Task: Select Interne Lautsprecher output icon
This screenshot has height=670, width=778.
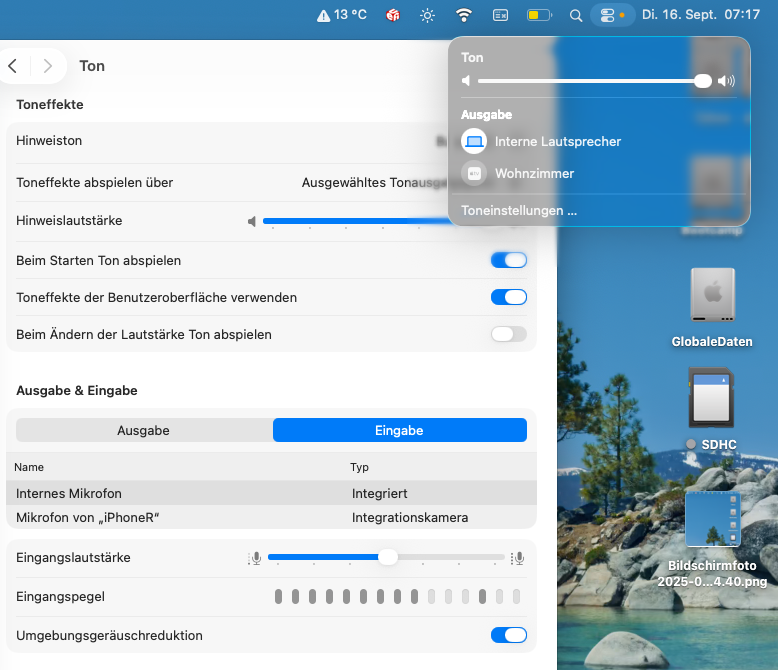Action: tap(474, 141)
